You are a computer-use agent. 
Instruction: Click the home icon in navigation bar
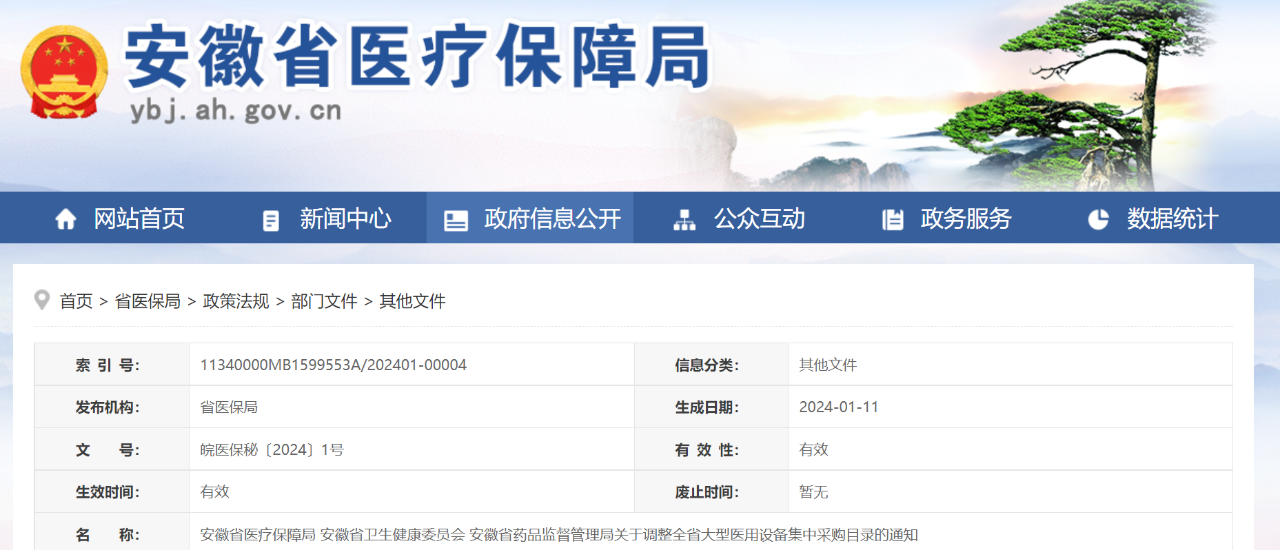pos(66,219)
